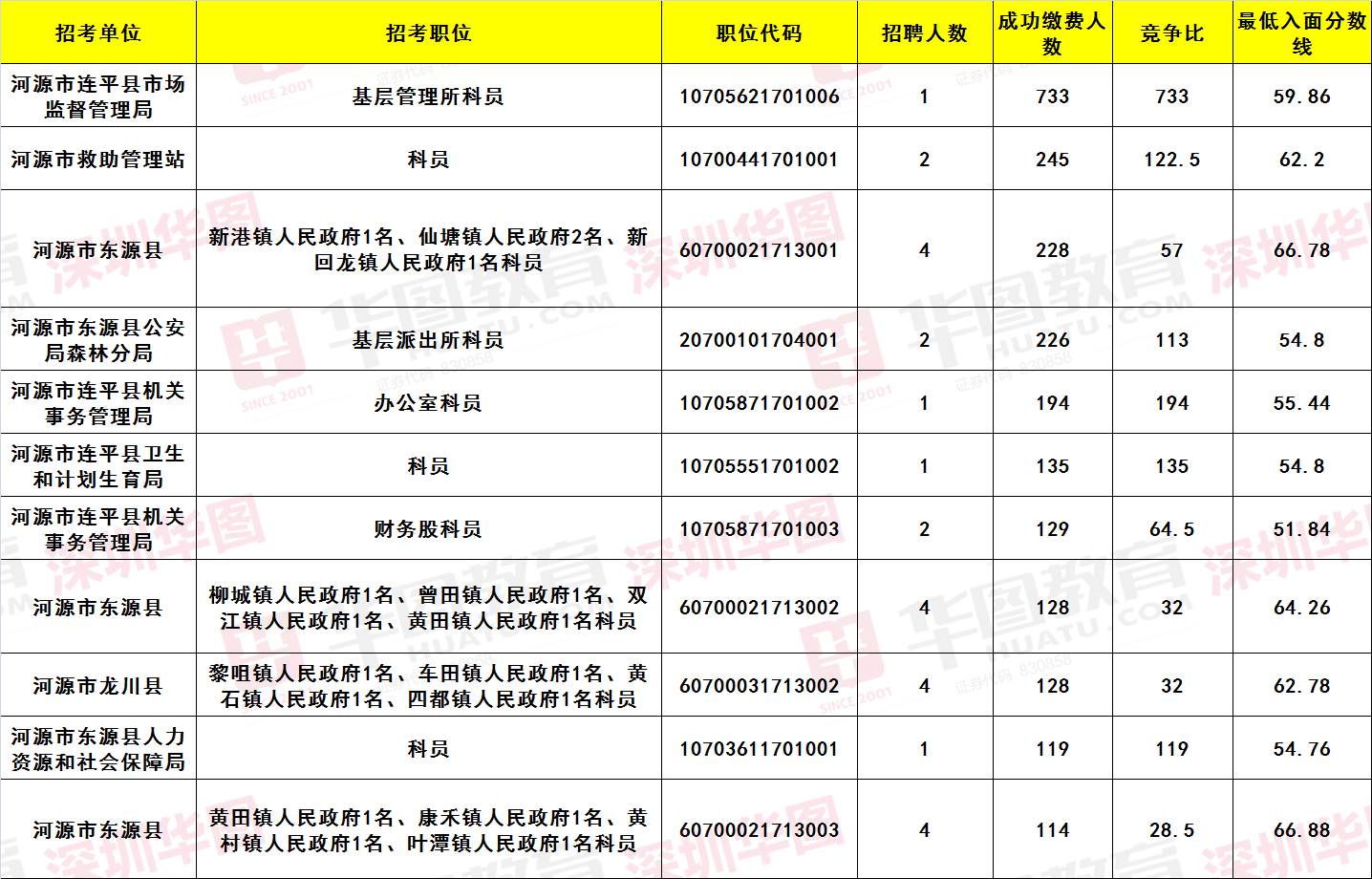1372x879 pixels.
Task: Select job code 60700031713002
Action: (760, 685)
